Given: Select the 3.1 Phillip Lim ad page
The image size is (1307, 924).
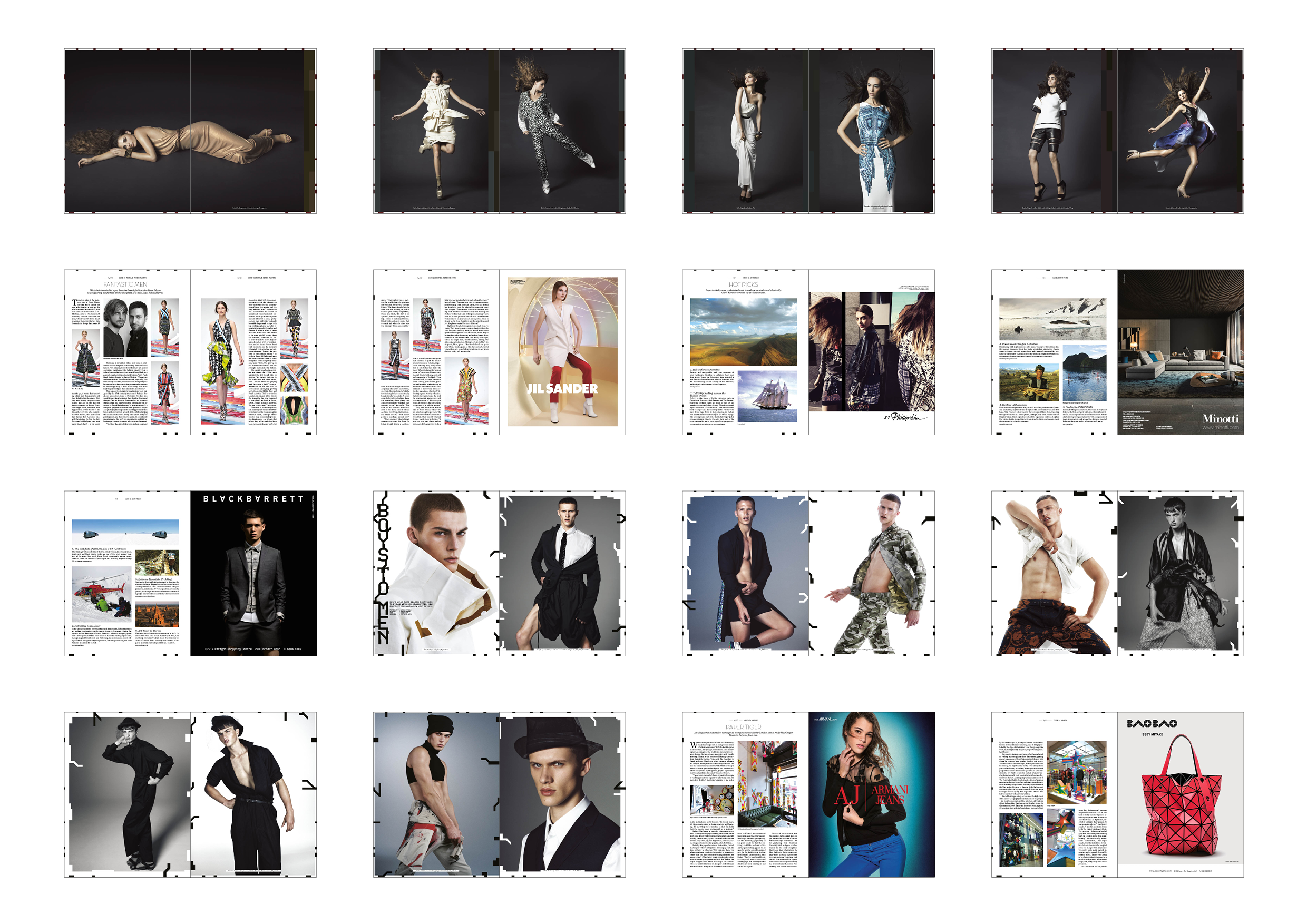Looking at the screenshot, I should tap(871, 351).
